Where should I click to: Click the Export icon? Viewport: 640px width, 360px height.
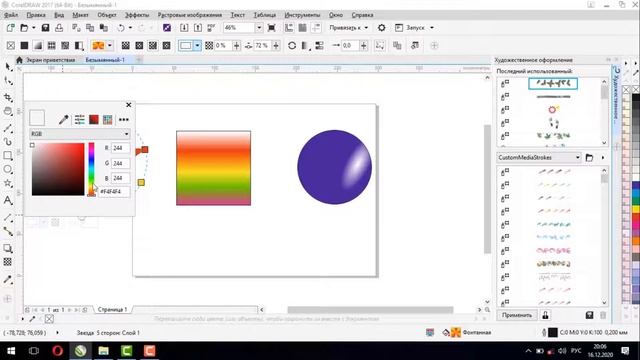pos(198,28)
